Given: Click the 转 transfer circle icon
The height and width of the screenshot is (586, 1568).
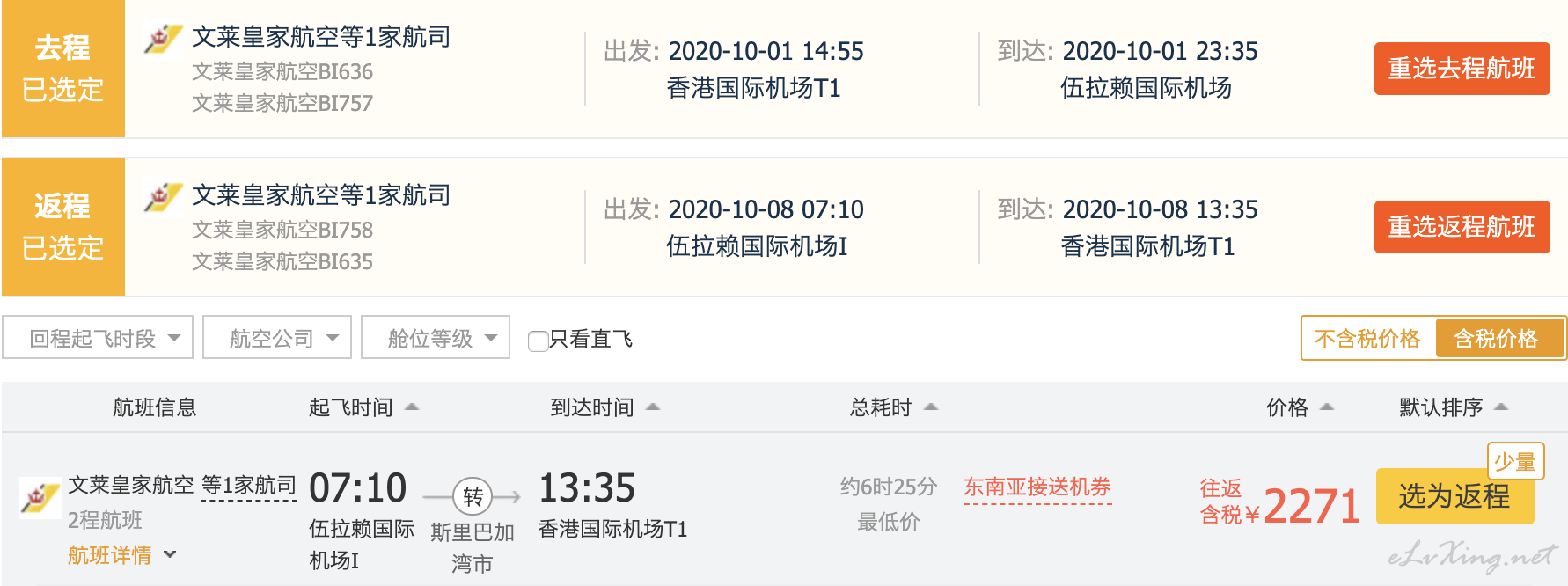Looking at the screenshot, I should pyautogui.click(x=473, y=497).
